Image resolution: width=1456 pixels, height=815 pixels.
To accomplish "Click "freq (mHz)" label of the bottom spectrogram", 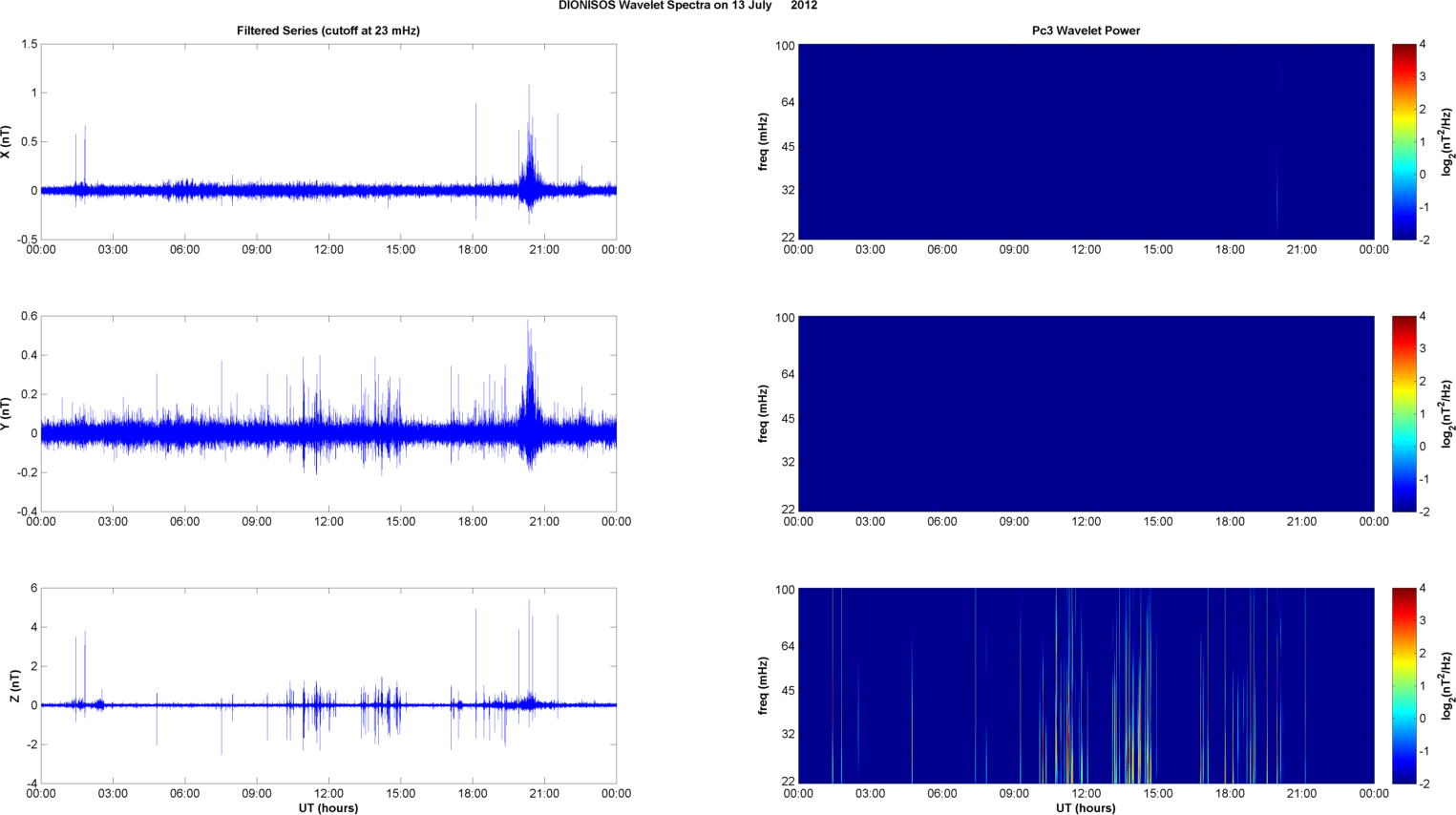I will 763,685.
